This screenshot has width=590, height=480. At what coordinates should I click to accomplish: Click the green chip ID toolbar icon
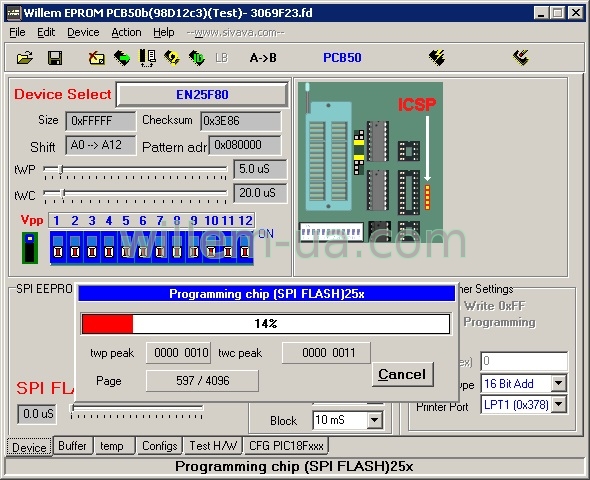tap(197, 58)
